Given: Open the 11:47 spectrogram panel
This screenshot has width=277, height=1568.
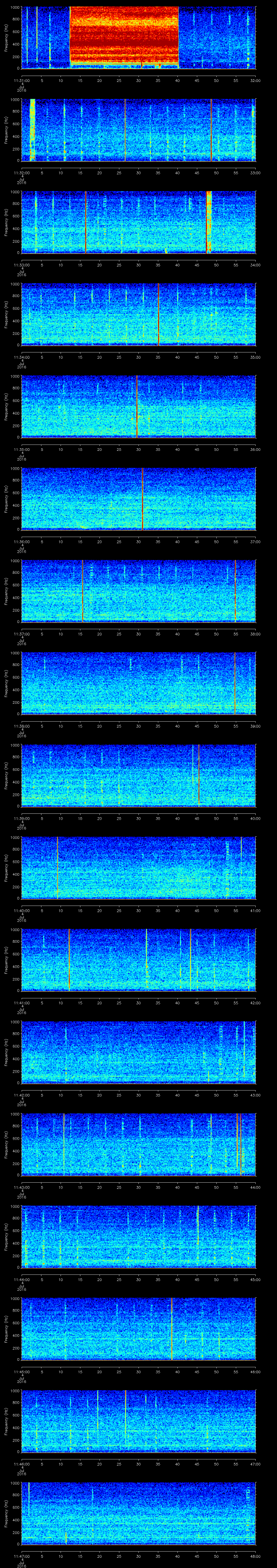Looking at the screenshot, I should [138, 1514].
